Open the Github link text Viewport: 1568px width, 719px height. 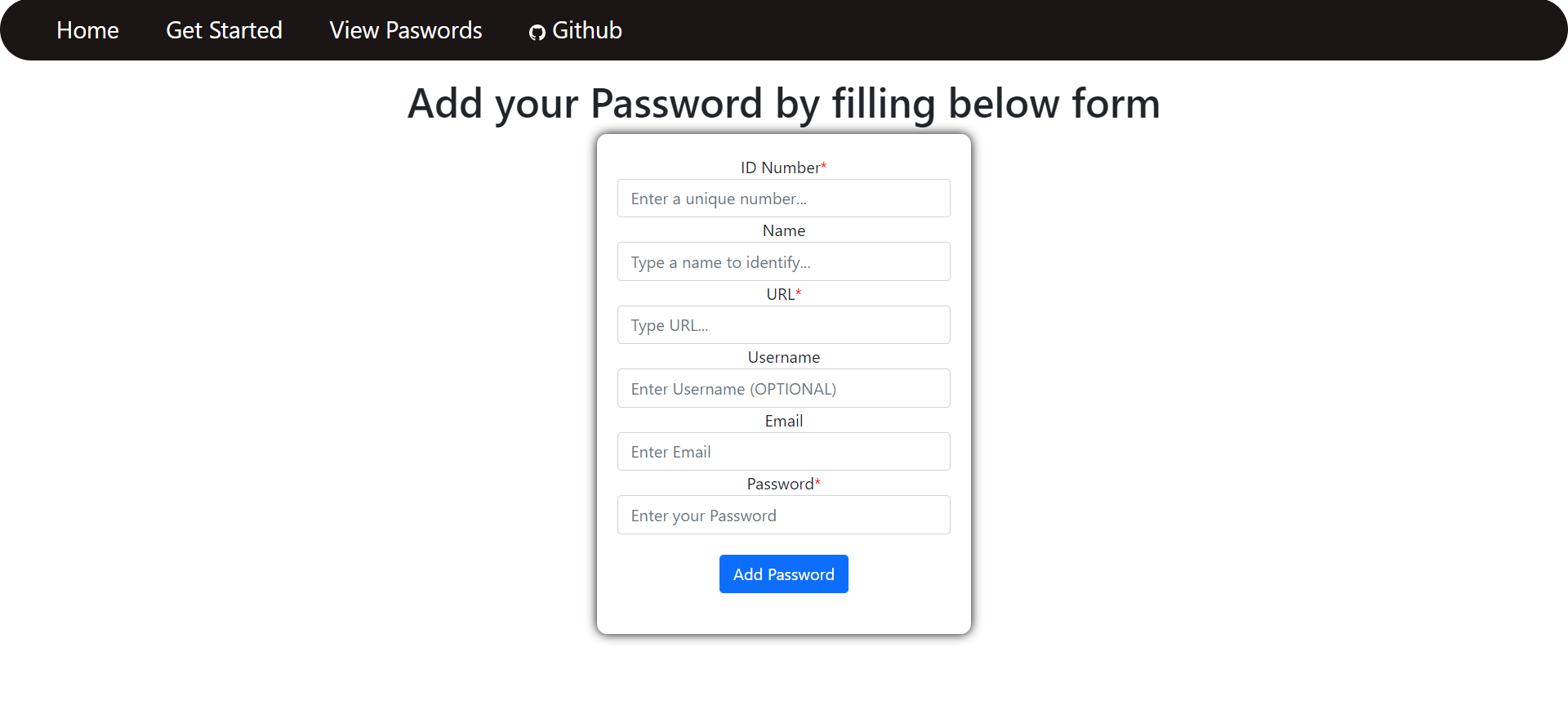click(587, 30)
